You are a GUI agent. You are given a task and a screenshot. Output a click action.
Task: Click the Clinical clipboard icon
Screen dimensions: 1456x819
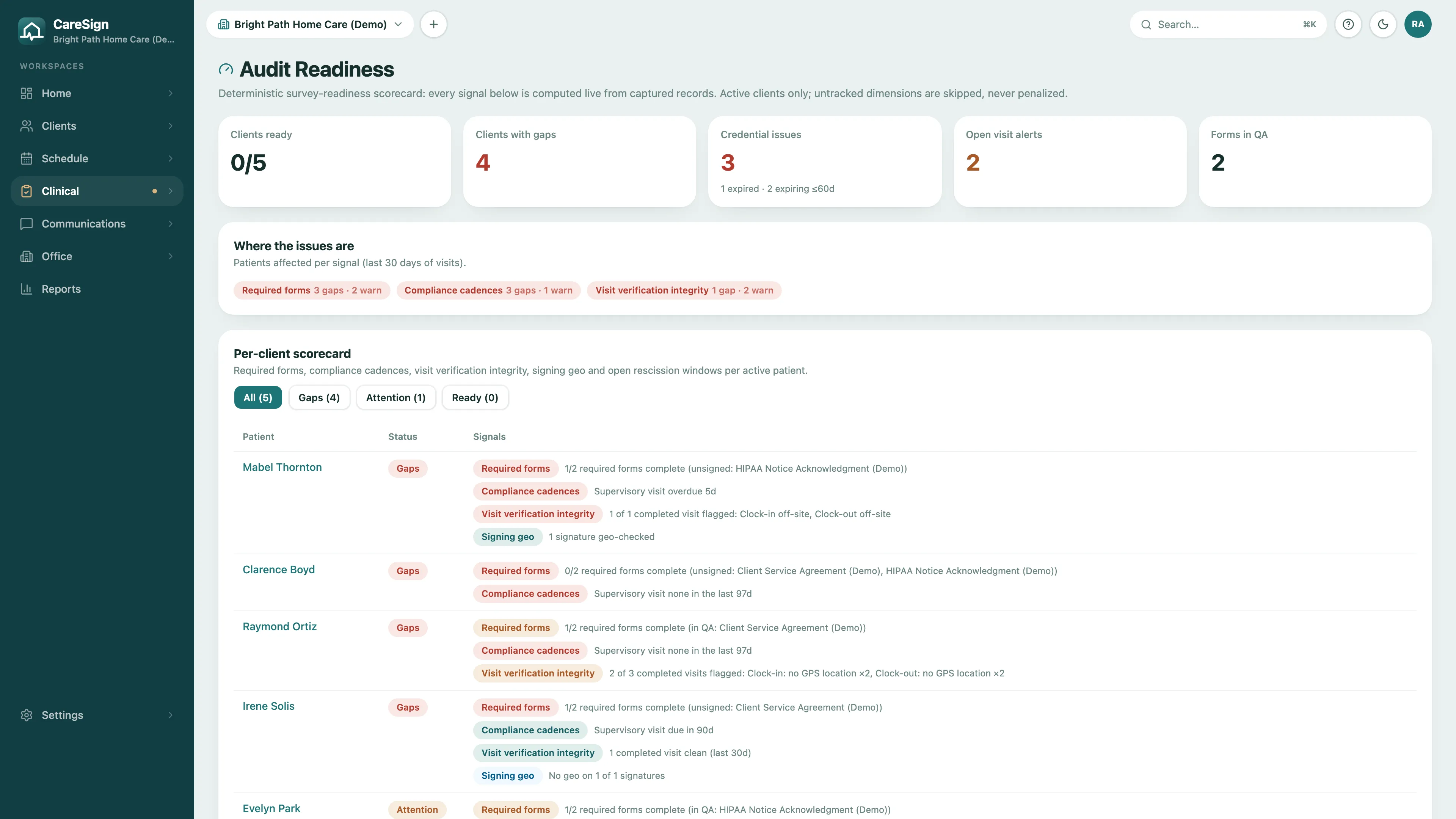pos(27,191)
